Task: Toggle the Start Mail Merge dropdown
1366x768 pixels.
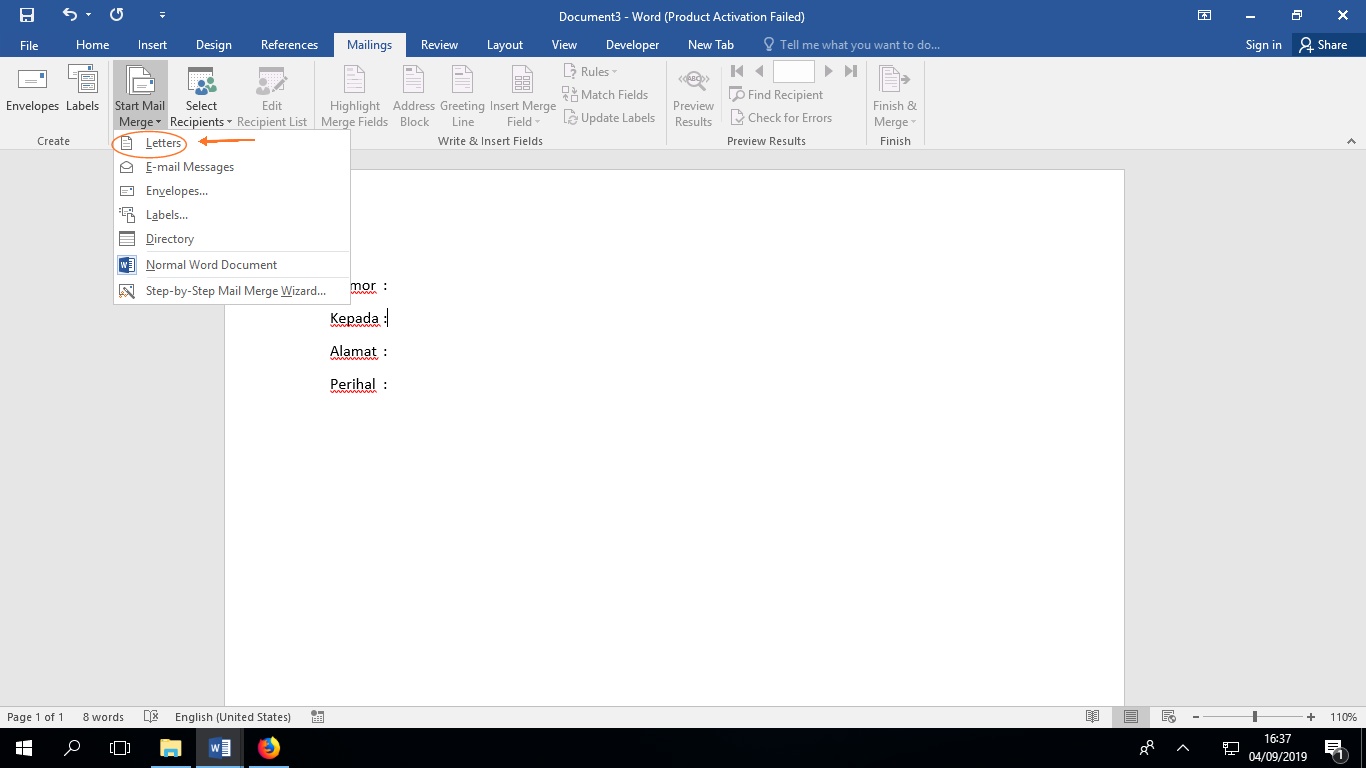Action: [140, 96]
